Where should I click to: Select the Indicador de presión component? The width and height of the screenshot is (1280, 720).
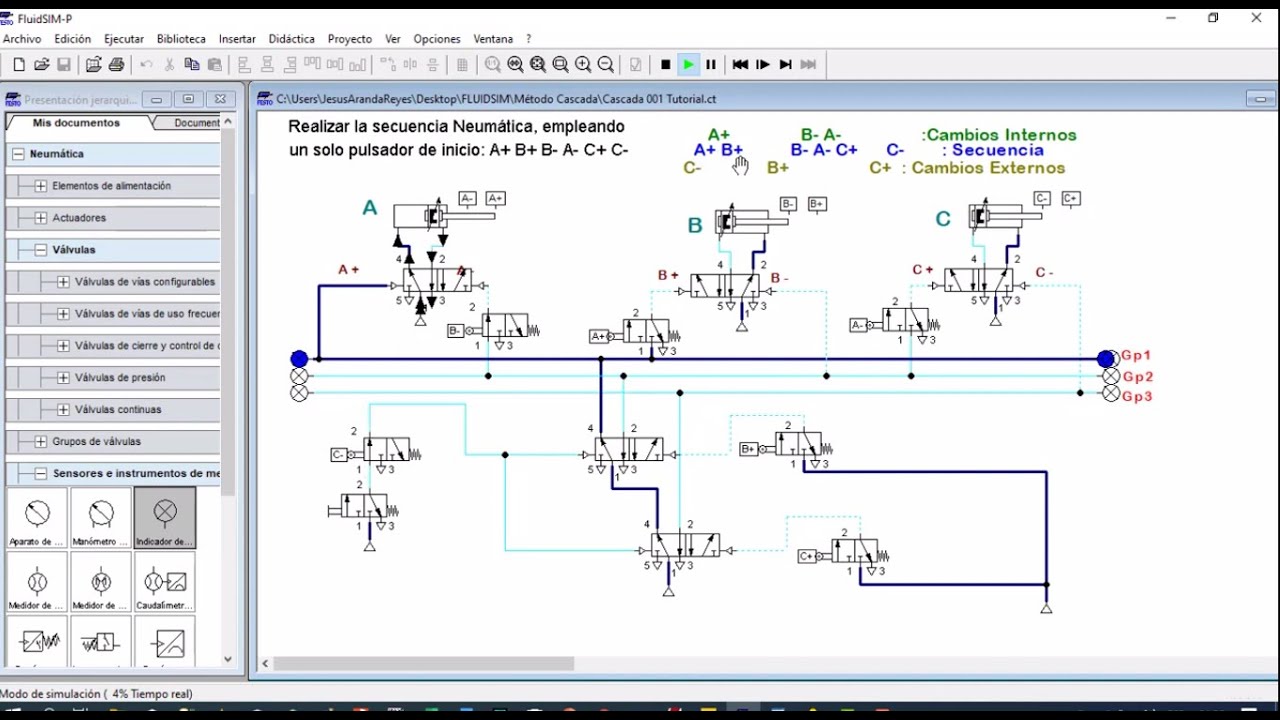[x=165, y=518]
